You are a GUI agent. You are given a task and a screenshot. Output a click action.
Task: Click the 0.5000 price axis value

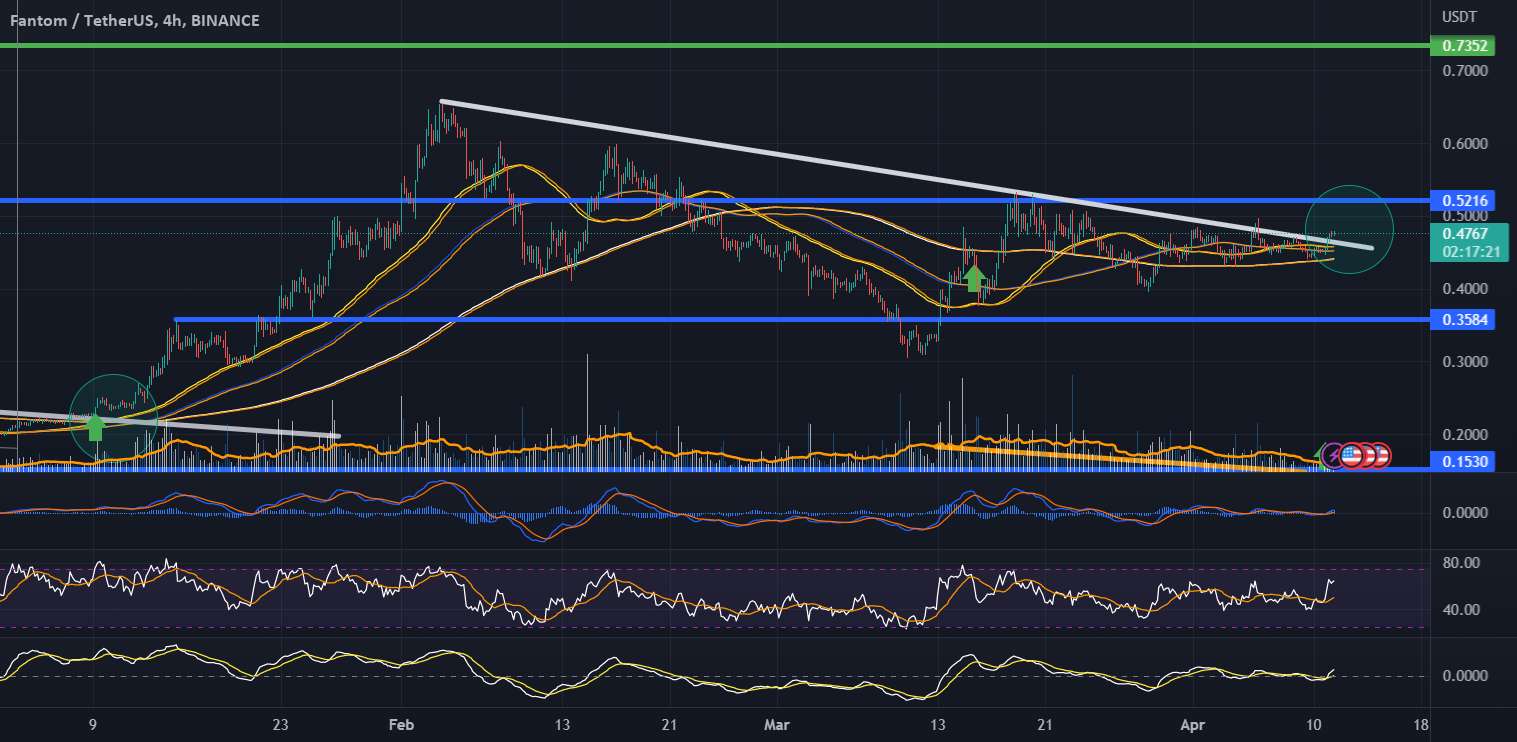point(1464,217)
